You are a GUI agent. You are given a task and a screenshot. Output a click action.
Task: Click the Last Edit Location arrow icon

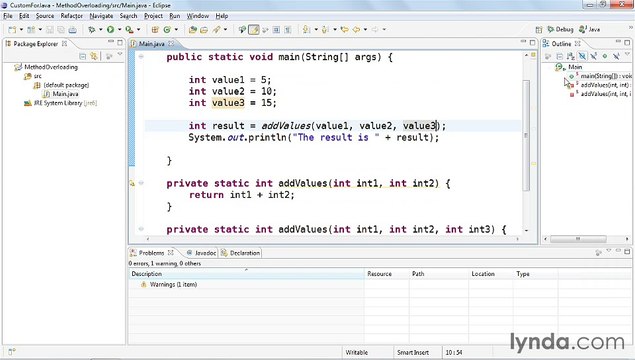click(345, 30)
